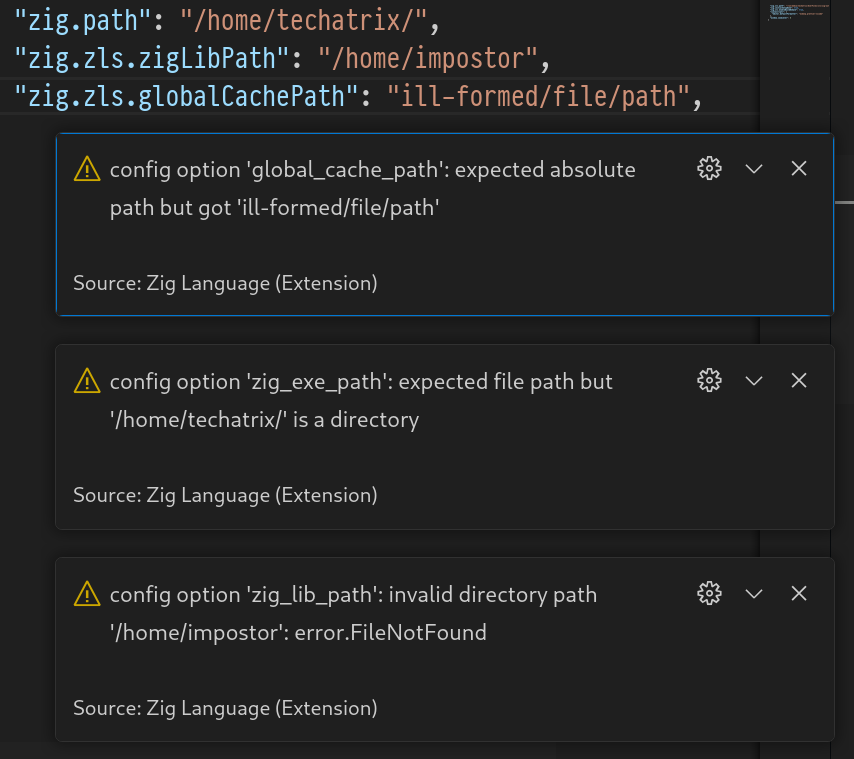This screenshot has width=854, height=759.
Task: Click warning icon on global_cache_path notification
Action: 87,169
